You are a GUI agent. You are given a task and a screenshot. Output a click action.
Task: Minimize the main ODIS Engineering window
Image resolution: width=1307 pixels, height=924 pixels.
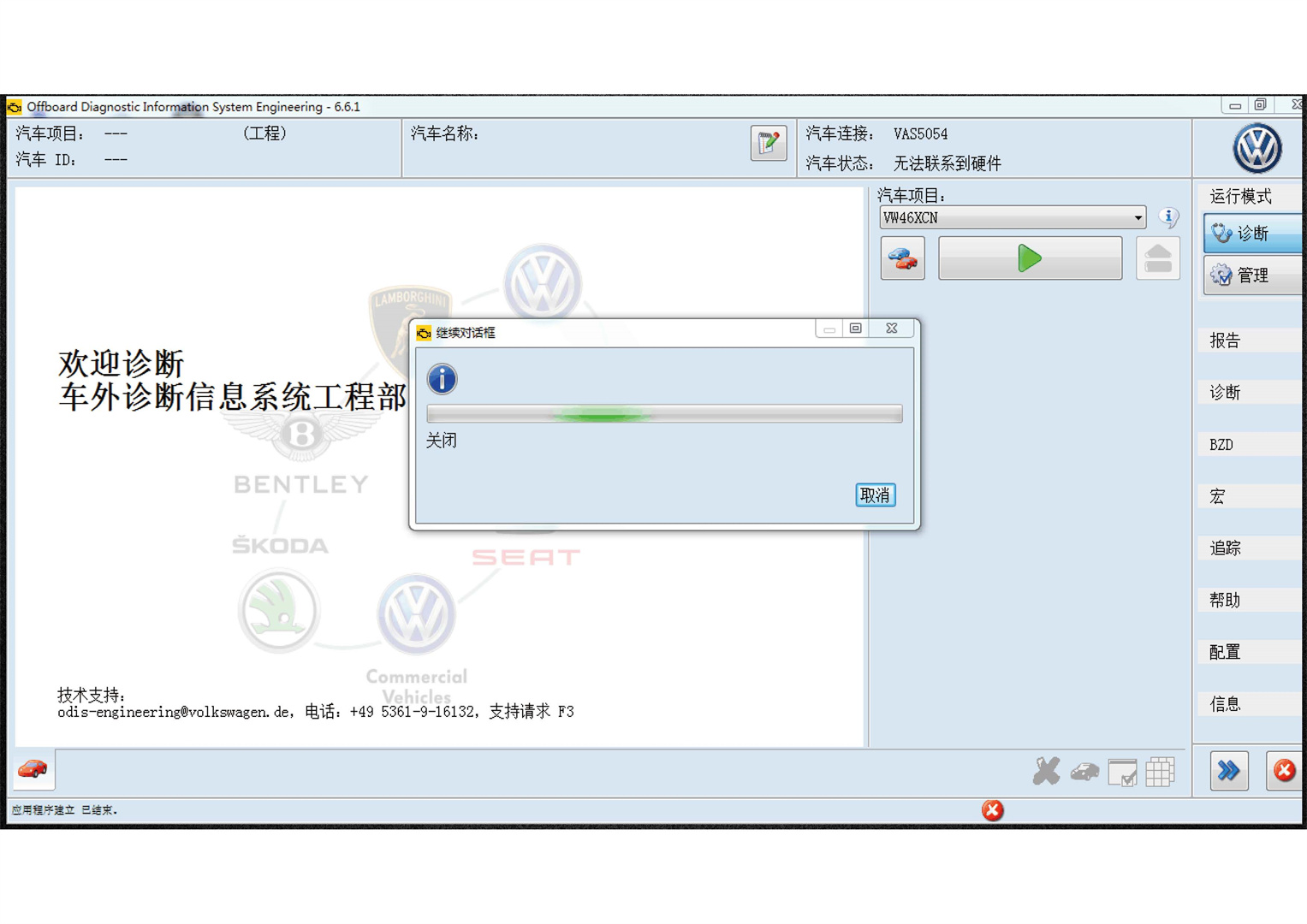tap(1234, 105)
